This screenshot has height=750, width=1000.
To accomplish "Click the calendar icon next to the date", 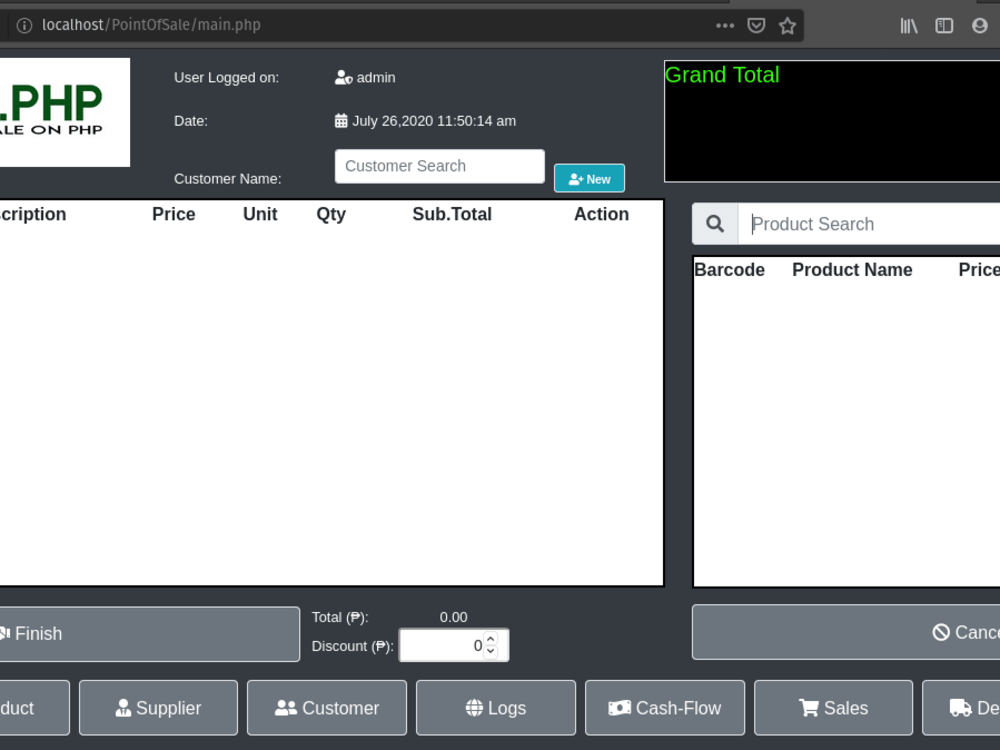I will (340, 120).
